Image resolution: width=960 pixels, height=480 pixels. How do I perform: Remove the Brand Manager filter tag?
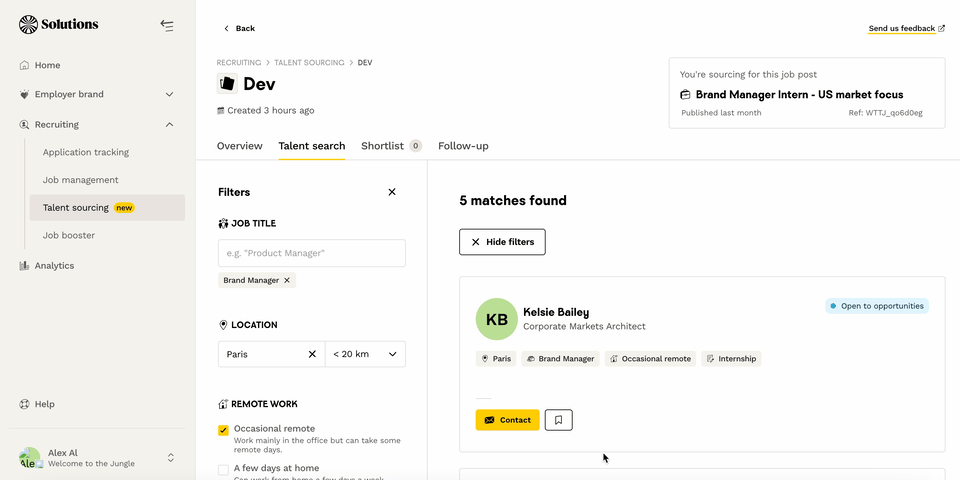tap(287, 281)
